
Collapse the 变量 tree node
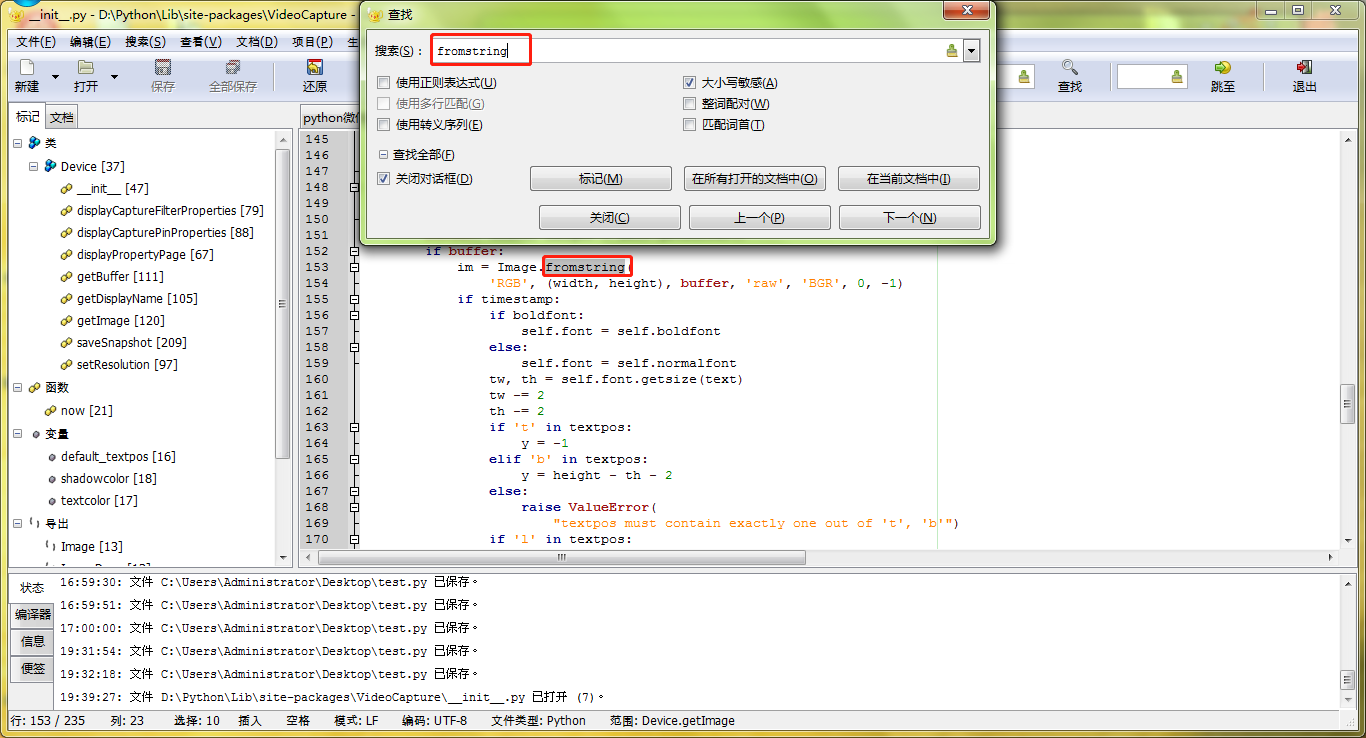coord(17,434)
